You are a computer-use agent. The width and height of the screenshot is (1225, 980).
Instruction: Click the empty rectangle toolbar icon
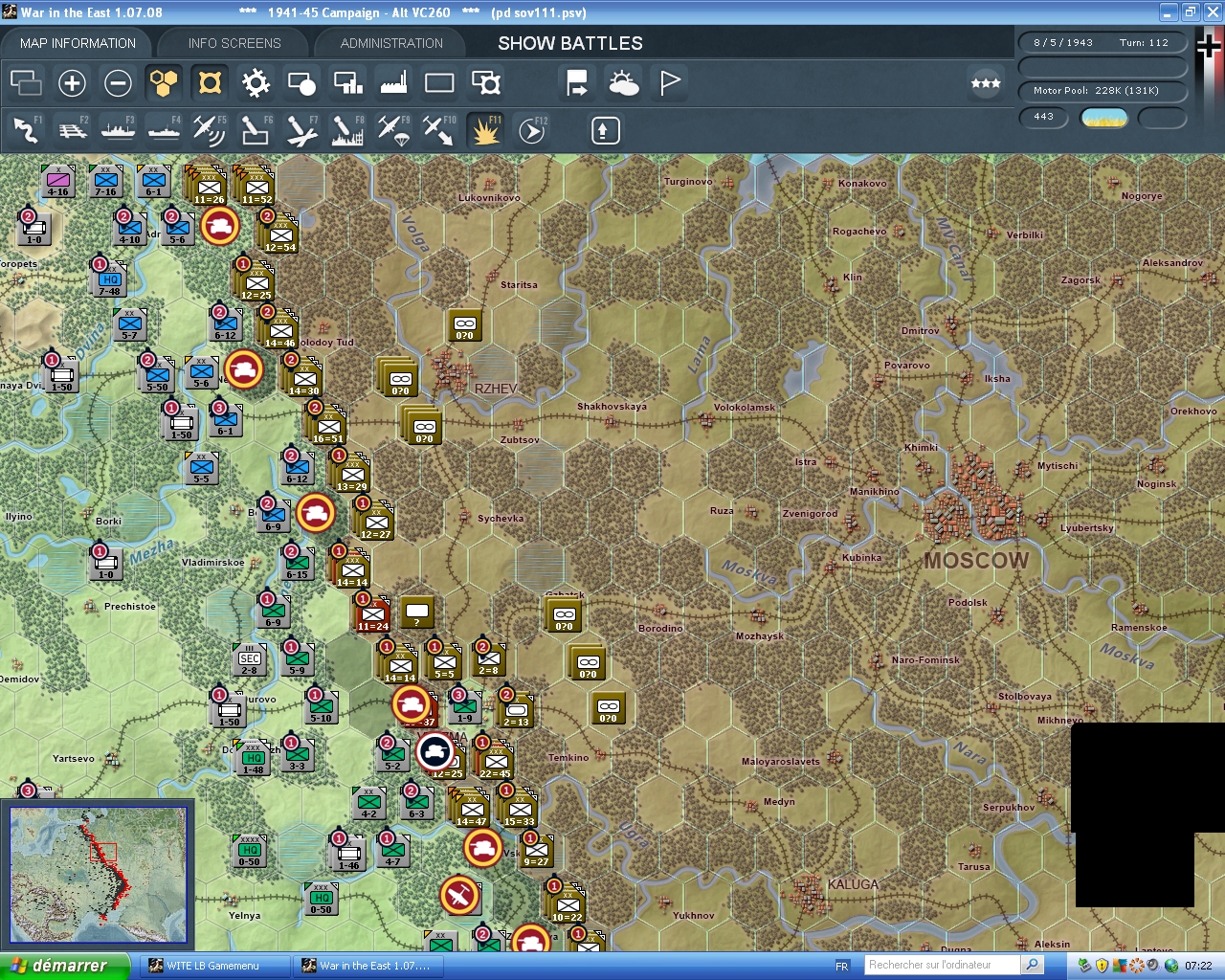tap(439, 83)
